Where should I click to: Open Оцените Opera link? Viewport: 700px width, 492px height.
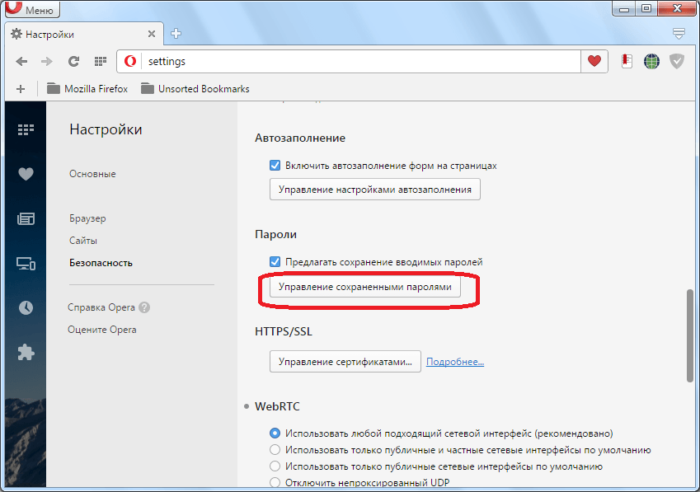point(102,329)
